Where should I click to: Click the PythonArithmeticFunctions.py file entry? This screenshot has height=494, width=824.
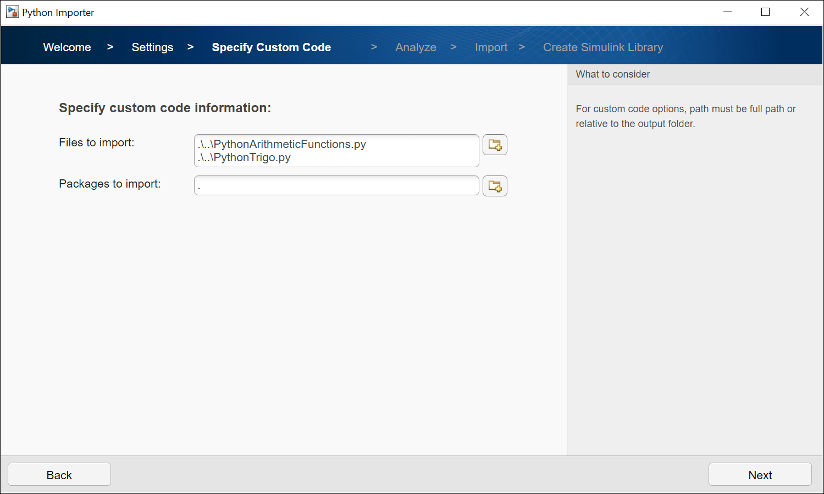(x=283, y=144)
